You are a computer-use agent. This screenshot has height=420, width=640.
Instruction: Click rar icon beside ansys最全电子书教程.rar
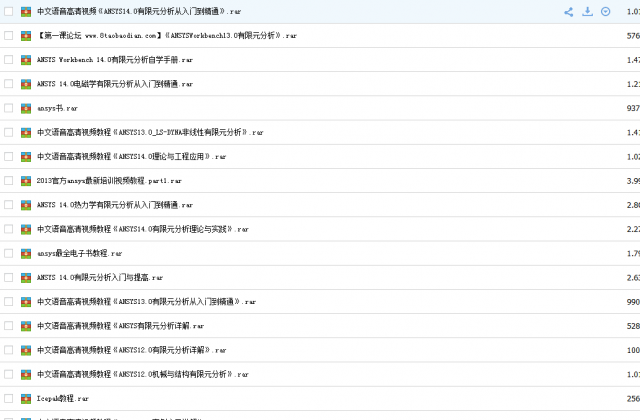[x=26, y=253]
